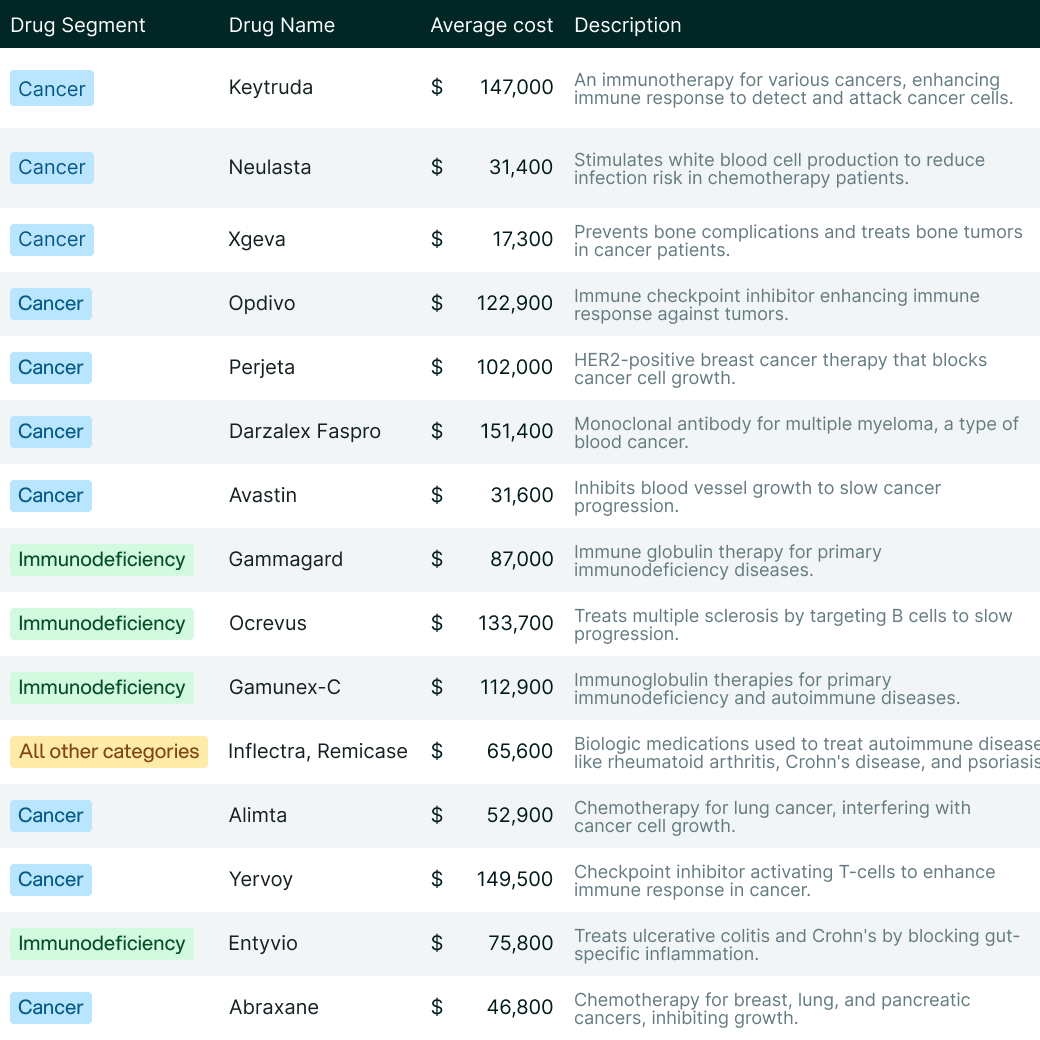
Task: Click the 133,700 average cost value
Action: (x=516, y=623)
